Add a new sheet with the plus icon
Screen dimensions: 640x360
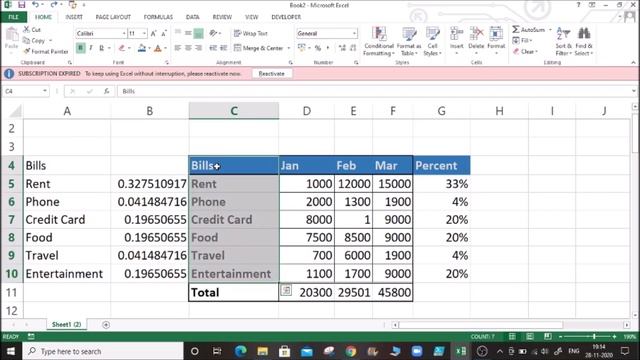[106, 325]
